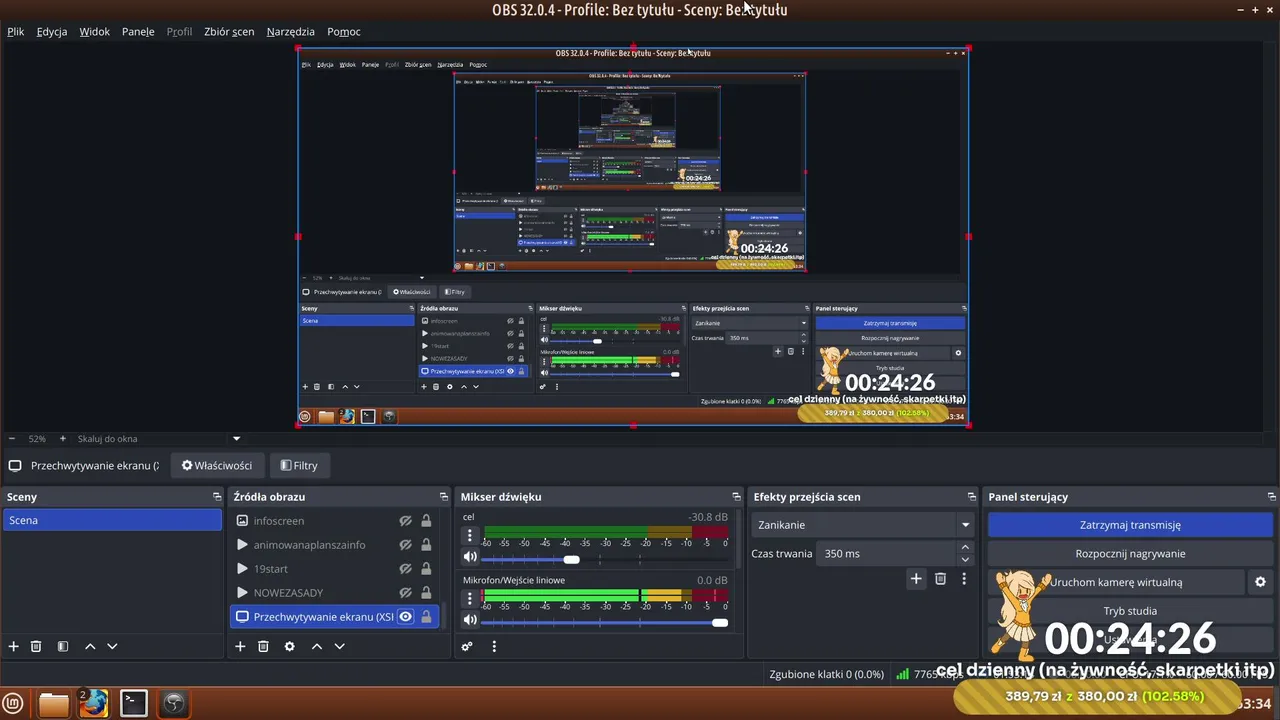Open mixer menu dots beside audio gears
This screenshot has height=720, width=1280.
click(x=494, y=646)
